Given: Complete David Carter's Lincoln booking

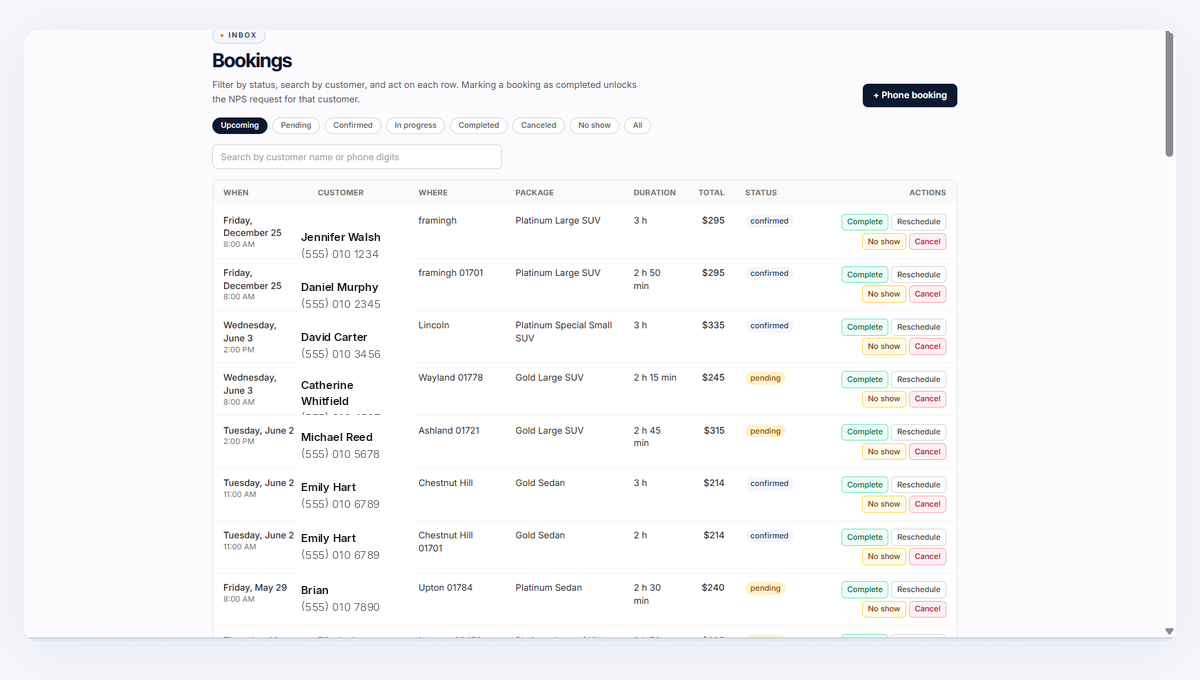Looking at the screenshot, I should coord(865,327).
